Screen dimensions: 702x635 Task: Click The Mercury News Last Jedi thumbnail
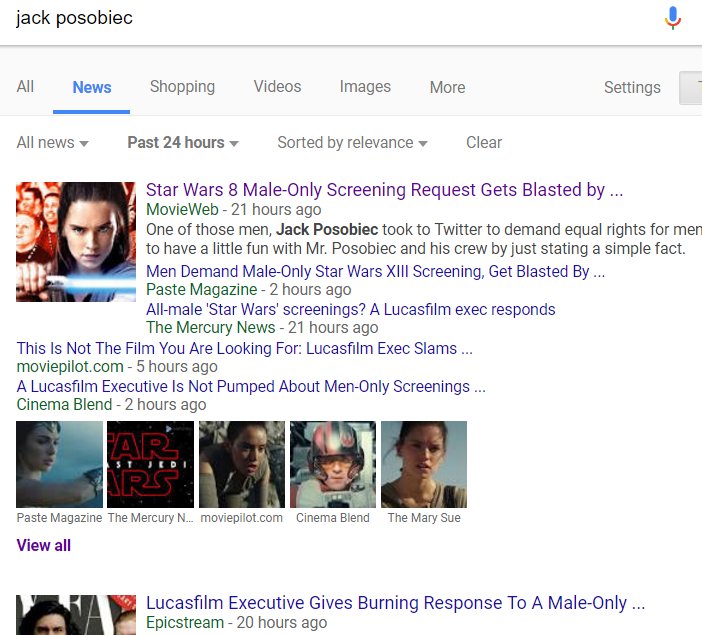[x=150, y=464]
